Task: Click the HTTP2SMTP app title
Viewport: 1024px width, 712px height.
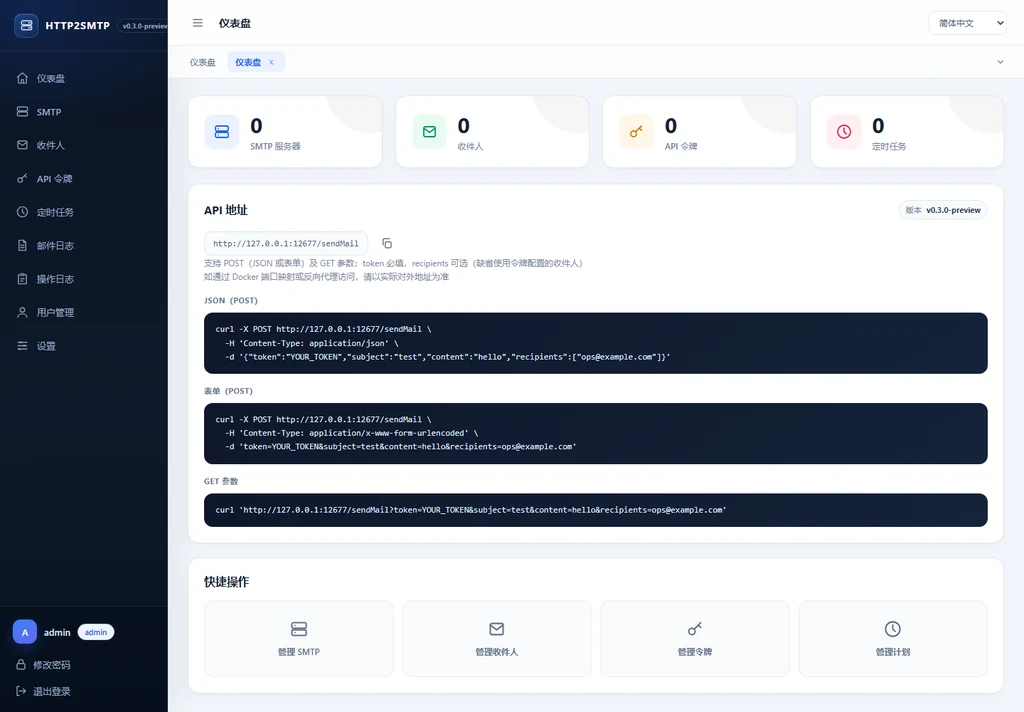Action: click(x=78, y=25)
